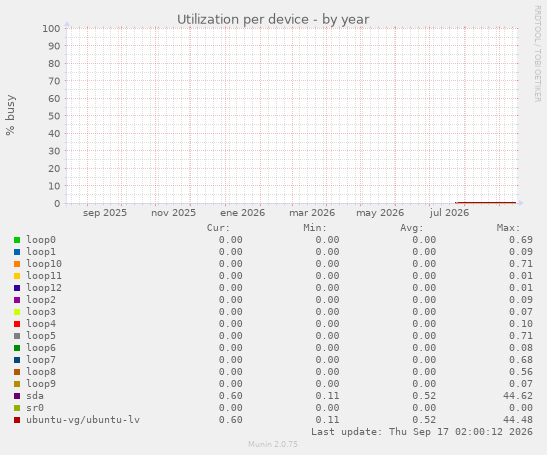Click sda min value 0.11
This screenshot has height=455, width=547.
[x=327, y=396]
